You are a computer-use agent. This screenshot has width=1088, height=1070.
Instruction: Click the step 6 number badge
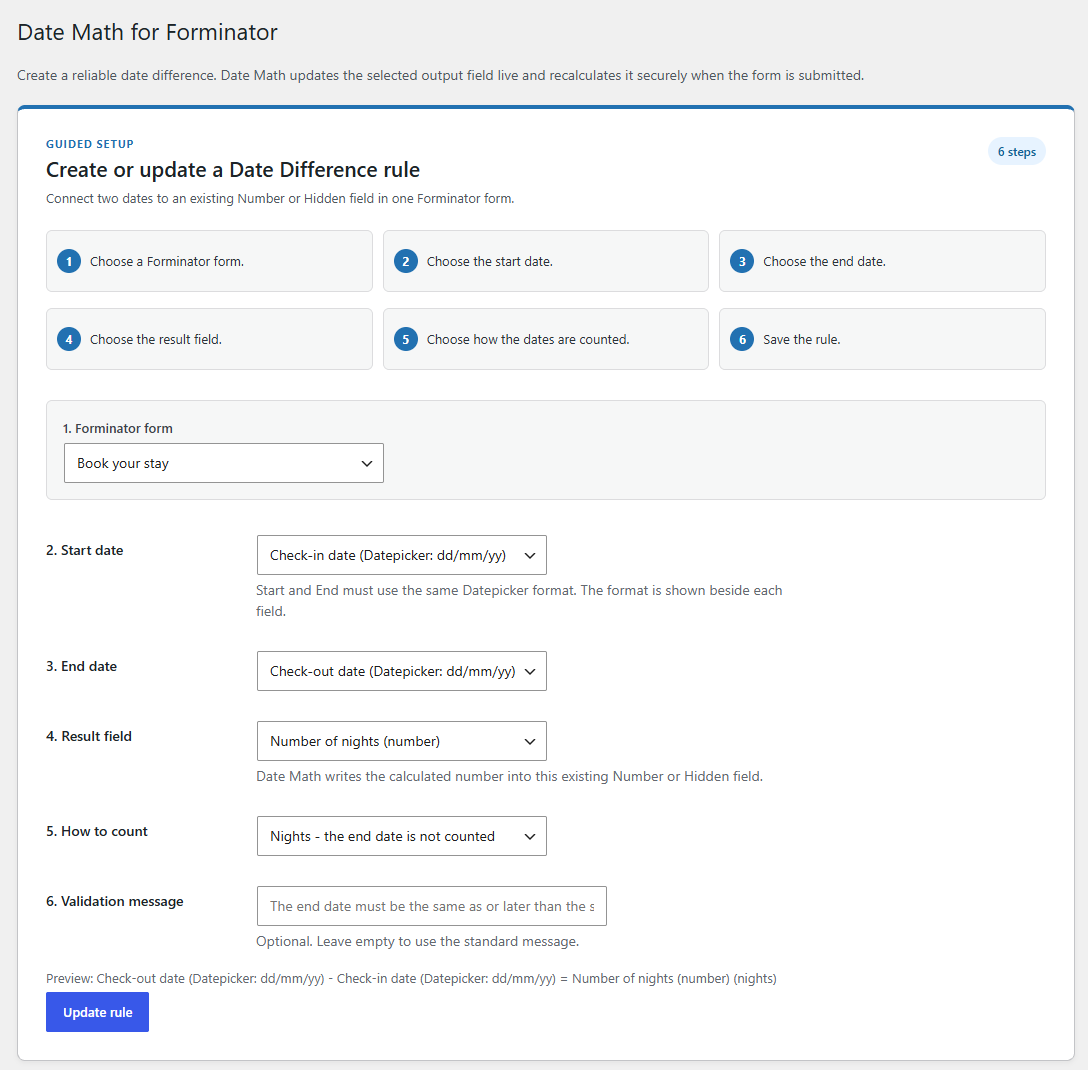742,339
